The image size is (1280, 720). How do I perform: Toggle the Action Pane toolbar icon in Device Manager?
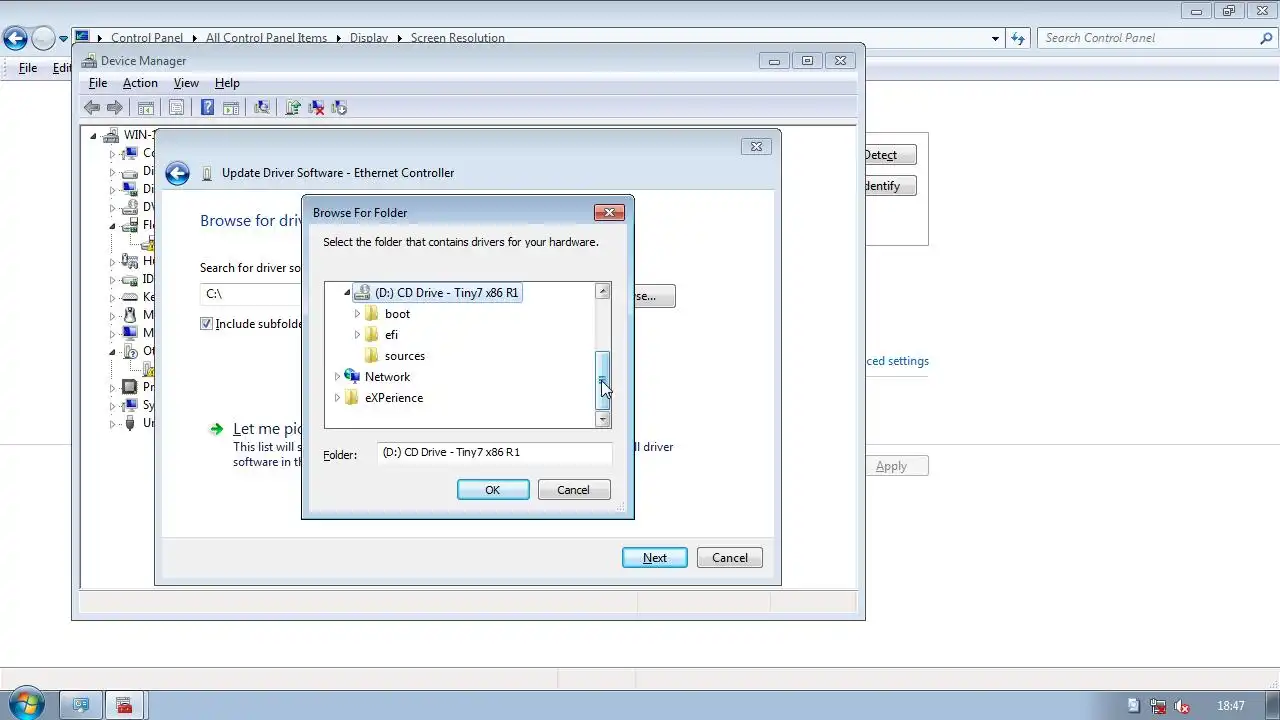pos(230,107)
